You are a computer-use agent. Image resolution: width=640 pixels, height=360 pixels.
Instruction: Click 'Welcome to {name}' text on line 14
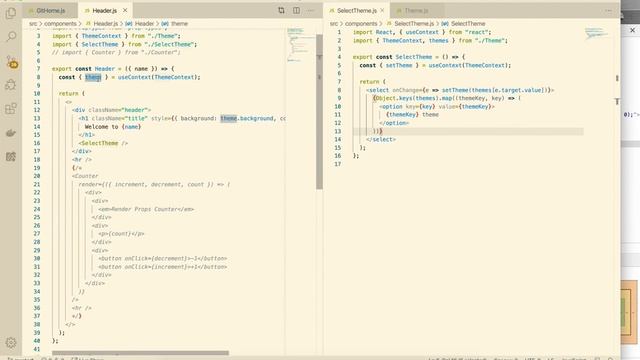[113, 127]
